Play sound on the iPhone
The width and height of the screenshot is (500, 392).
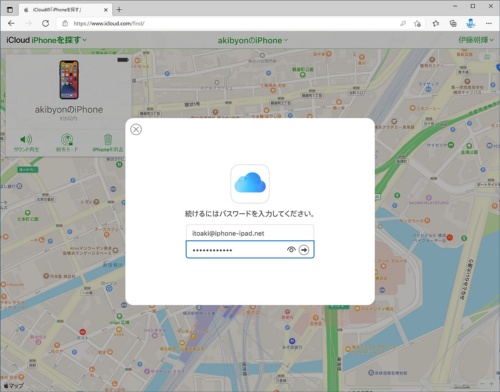(x=26, y=143)
